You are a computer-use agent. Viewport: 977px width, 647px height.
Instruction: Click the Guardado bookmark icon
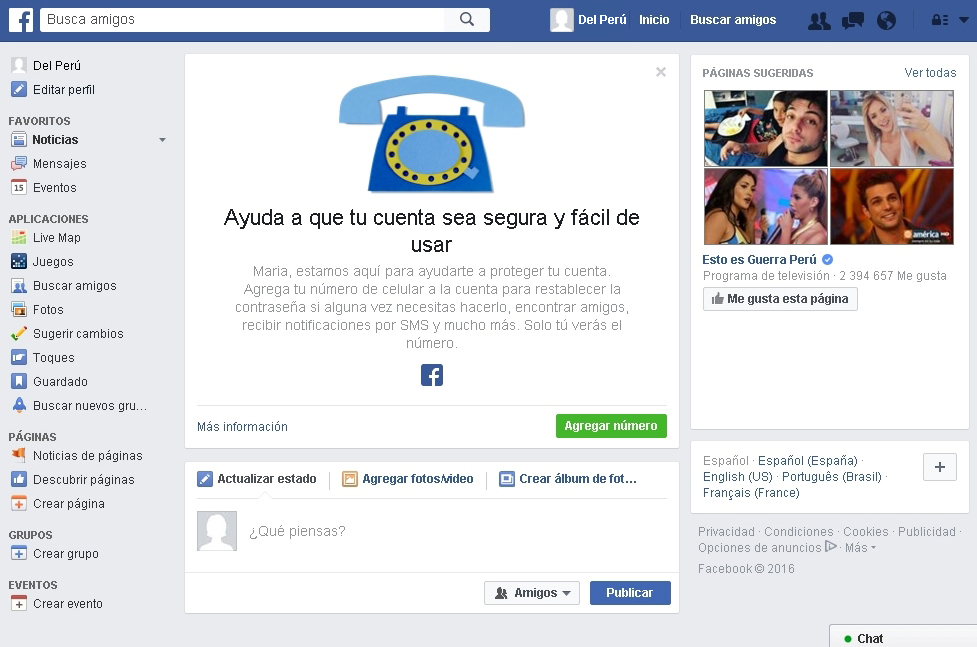19,381
